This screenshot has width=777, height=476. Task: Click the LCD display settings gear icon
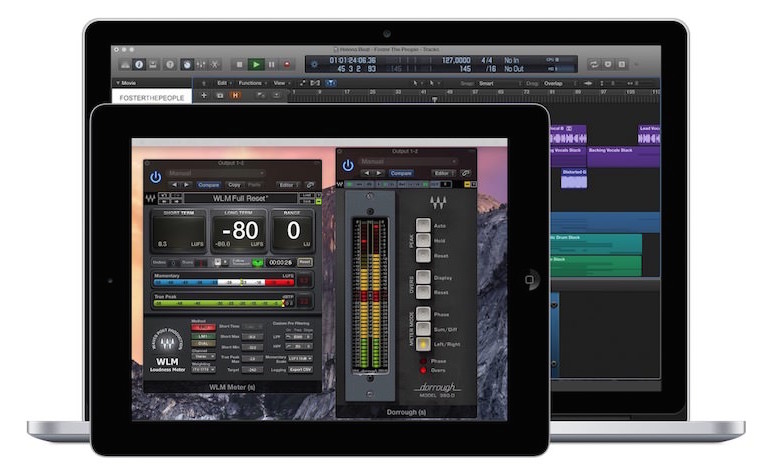pyautogui.click(x=314, y=64)
